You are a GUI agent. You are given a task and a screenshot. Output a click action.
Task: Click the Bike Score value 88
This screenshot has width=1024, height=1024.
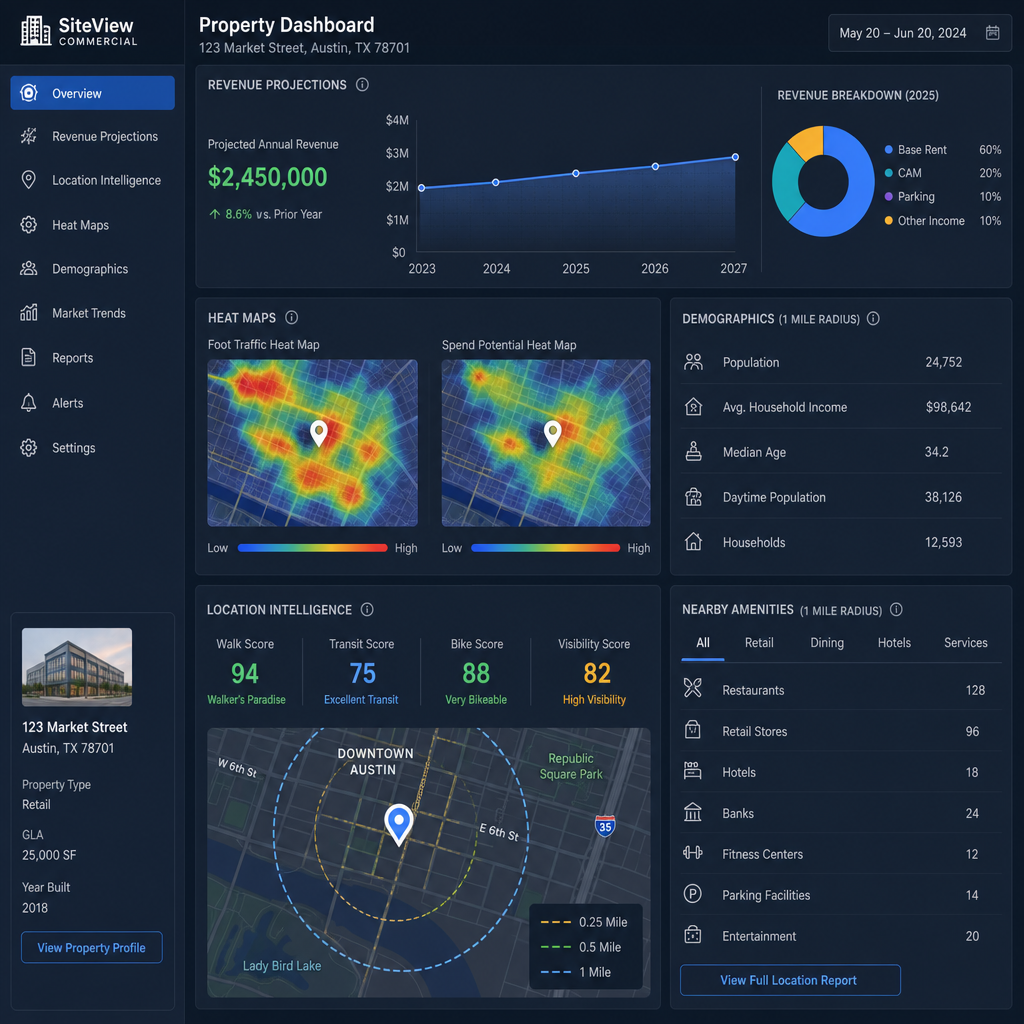point(476,673)
